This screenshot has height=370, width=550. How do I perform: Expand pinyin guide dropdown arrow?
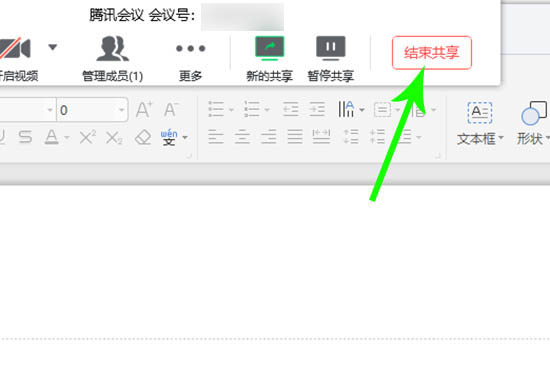185,137
